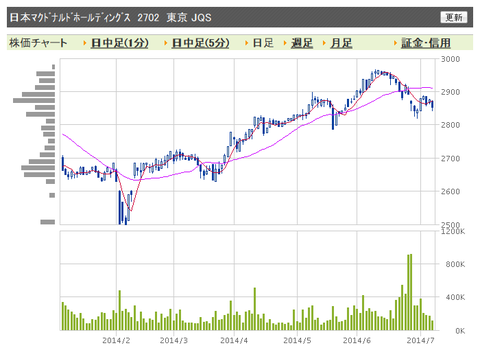Click the 2700 price axis label
The image size is (480, 361).
(x=450, y=158)
